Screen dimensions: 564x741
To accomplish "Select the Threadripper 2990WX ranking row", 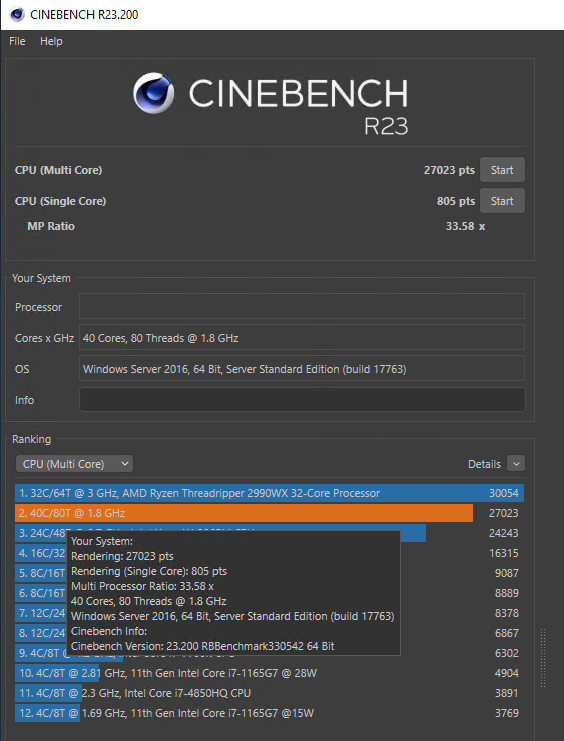I will (269, 493).
